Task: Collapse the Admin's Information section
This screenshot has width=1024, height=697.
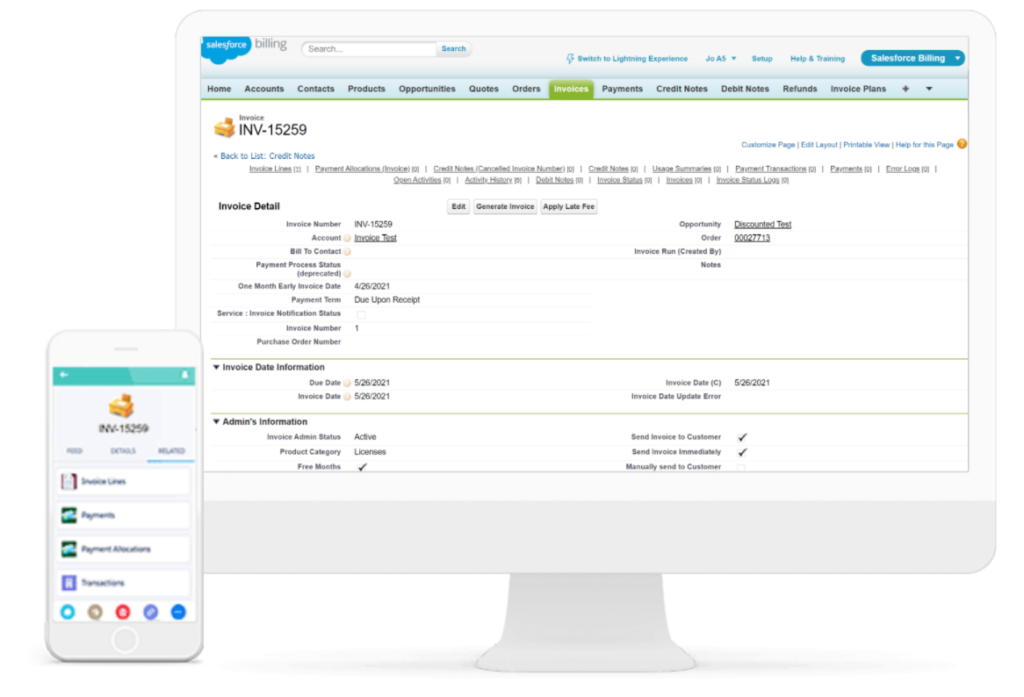Action: [x=215, y=420]
